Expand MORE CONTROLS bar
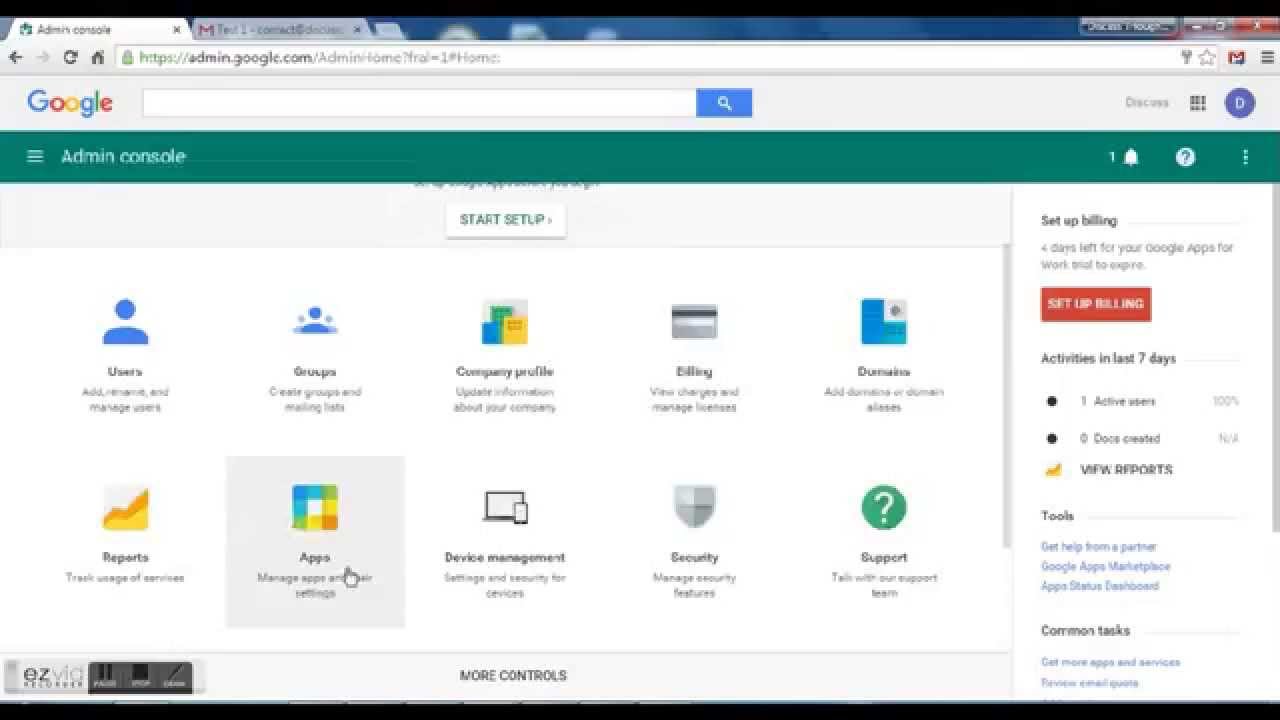The image size is (1280, 720). 513,676
